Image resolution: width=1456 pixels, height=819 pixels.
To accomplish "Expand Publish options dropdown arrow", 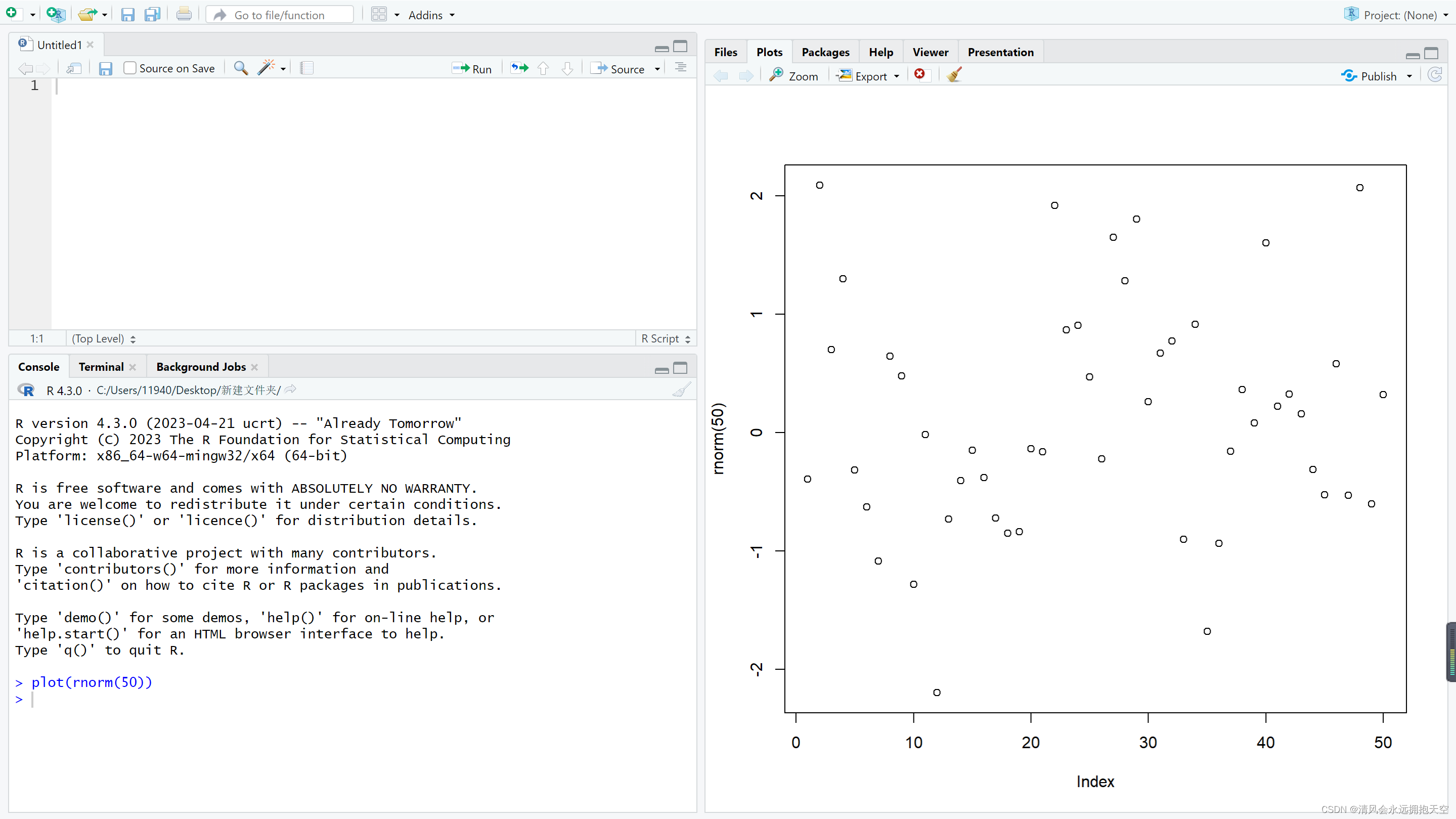I will (1409, 76).
